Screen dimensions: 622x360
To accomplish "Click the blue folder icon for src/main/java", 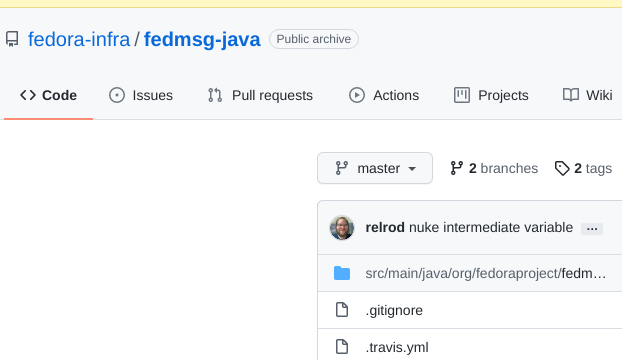I will point(342,273).
